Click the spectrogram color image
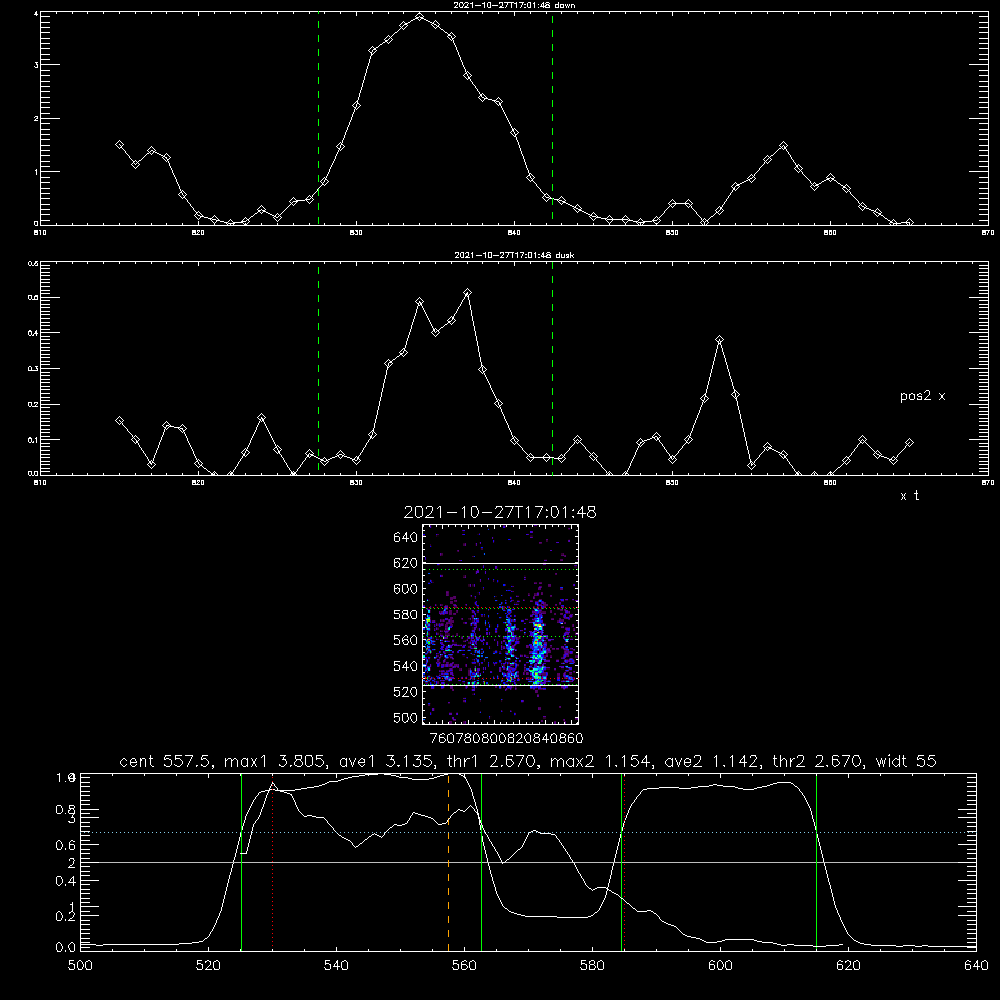 click(500, 624)
